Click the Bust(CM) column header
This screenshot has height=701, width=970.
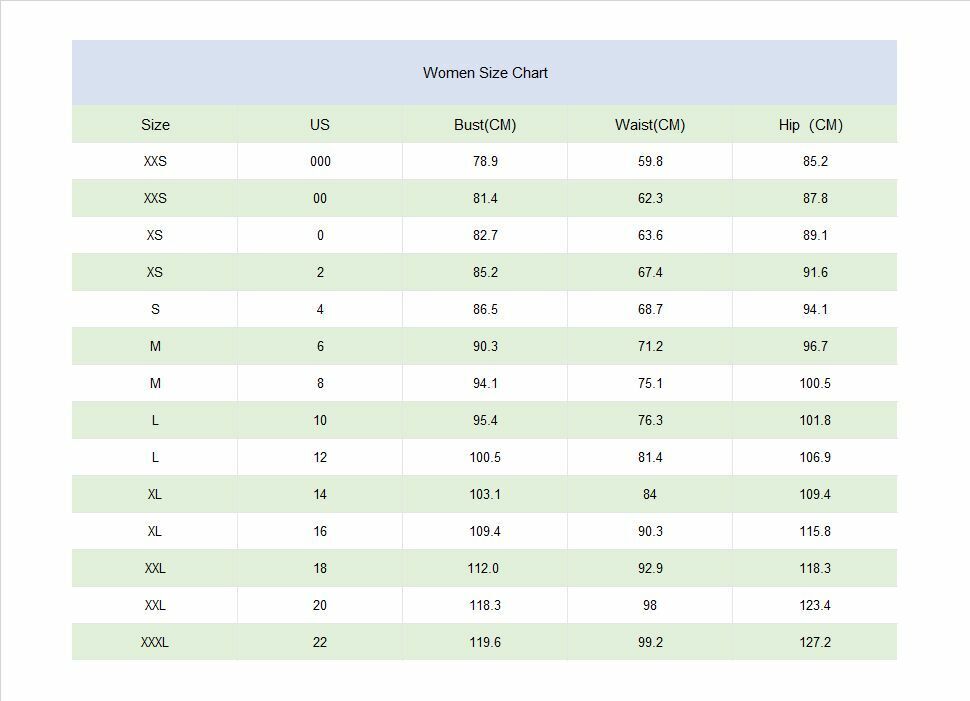tap(485, 125)
